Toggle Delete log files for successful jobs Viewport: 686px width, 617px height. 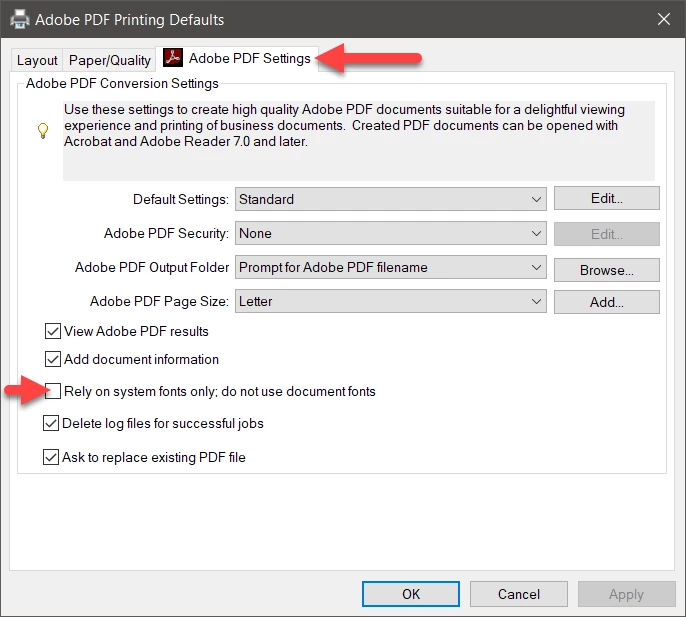[51, 423]
